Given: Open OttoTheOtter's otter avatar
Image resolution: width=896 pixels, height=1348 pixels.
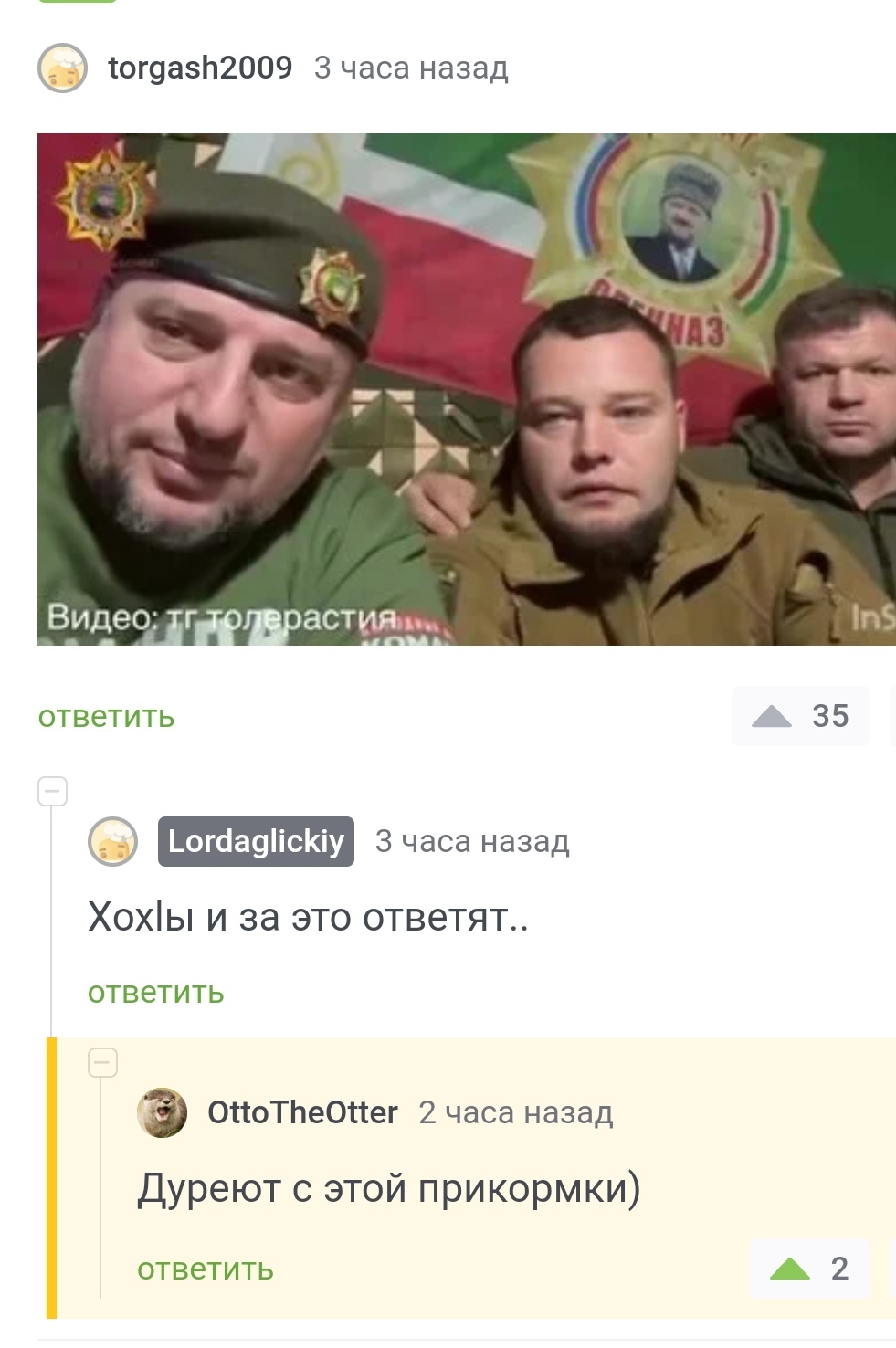Looking at the screenshot, I should point(162,1112).
